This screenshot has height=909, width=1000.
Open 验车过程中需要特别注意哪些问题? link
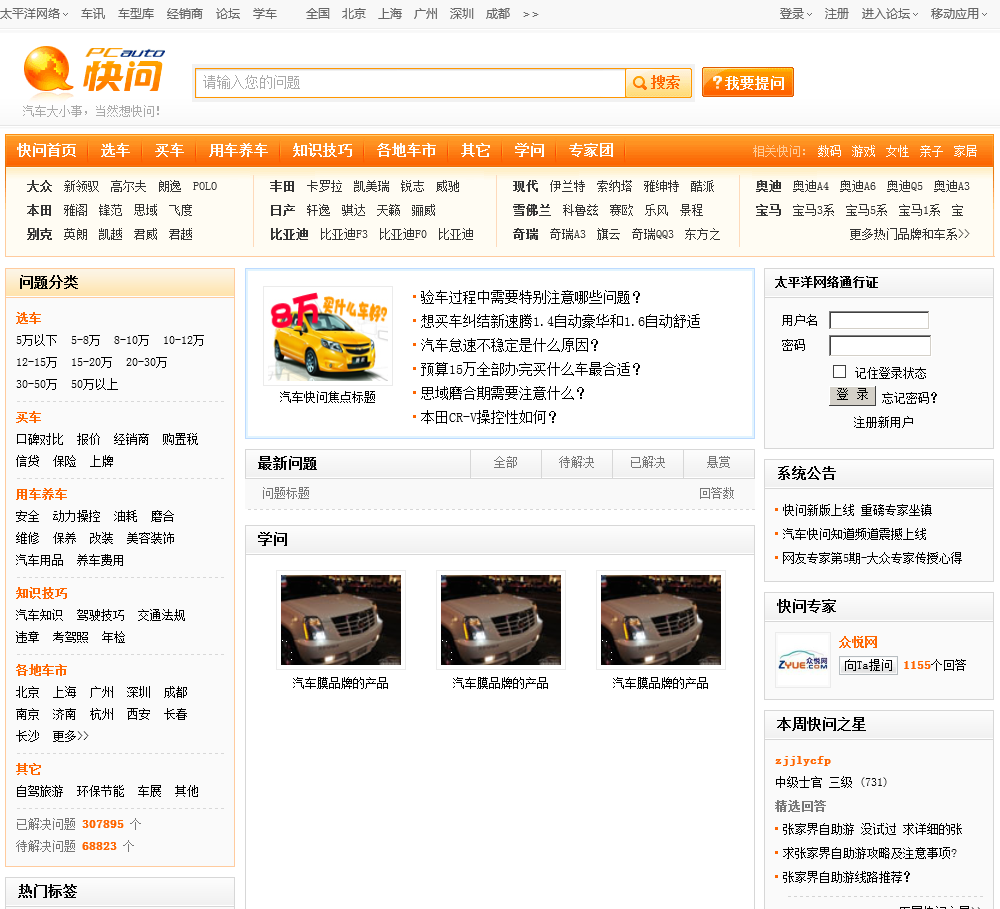pos(530,297)
